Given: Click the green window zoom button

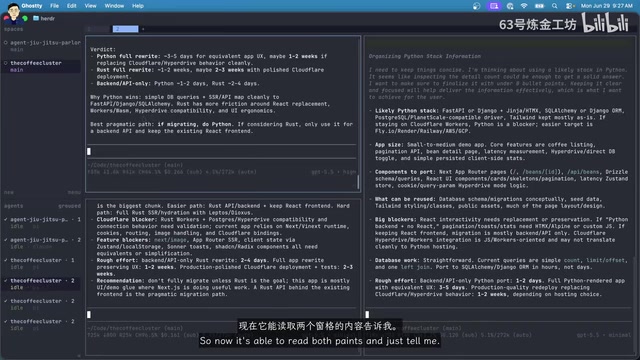Looking at the screenshot, I should 25,18.
